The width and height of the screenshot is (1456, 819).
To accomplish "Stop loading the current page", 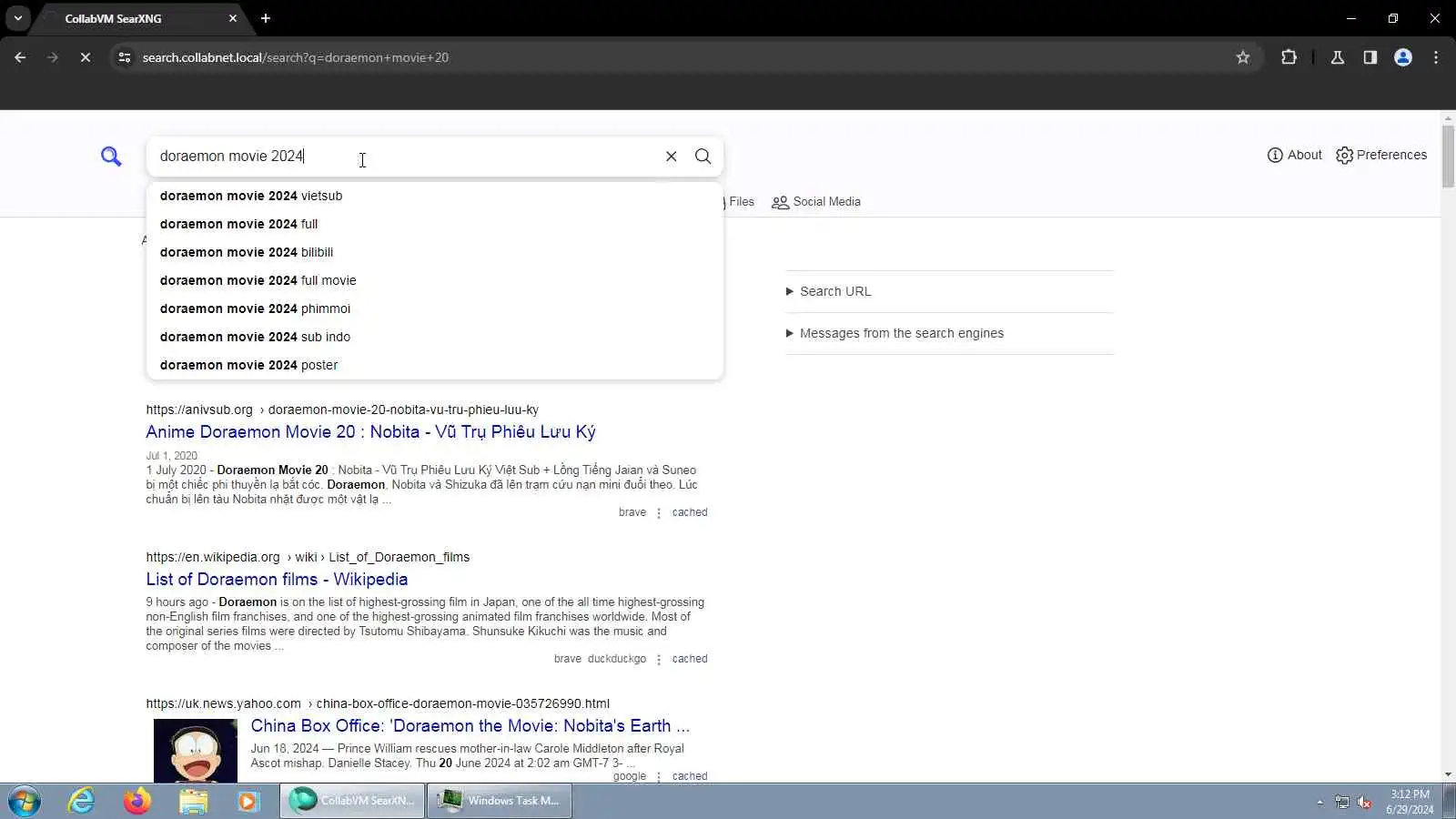I will (x=85, y=57).
